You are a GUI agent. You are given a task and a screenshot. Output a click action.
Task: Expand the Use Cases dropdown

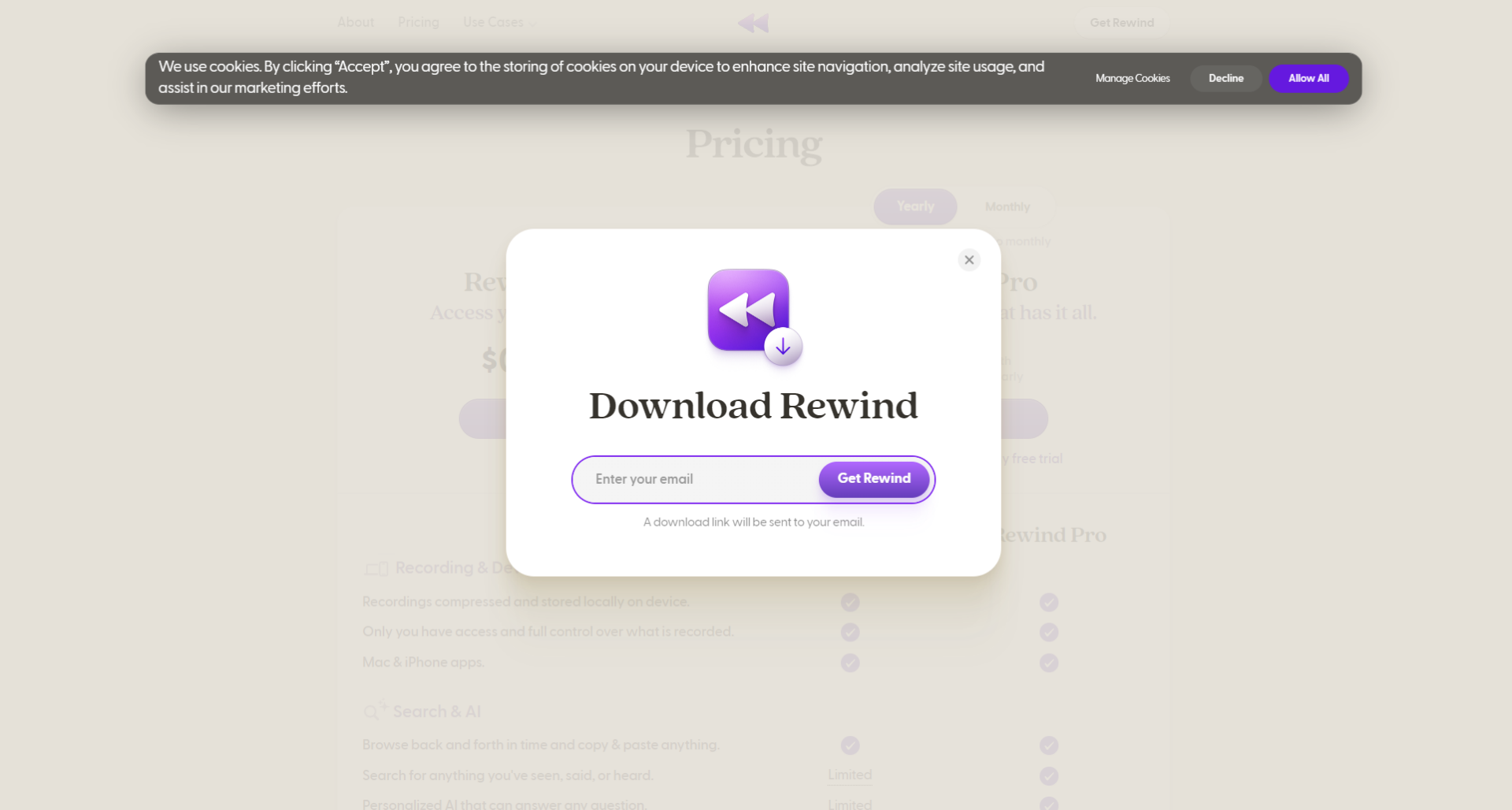tap(500, 22)
